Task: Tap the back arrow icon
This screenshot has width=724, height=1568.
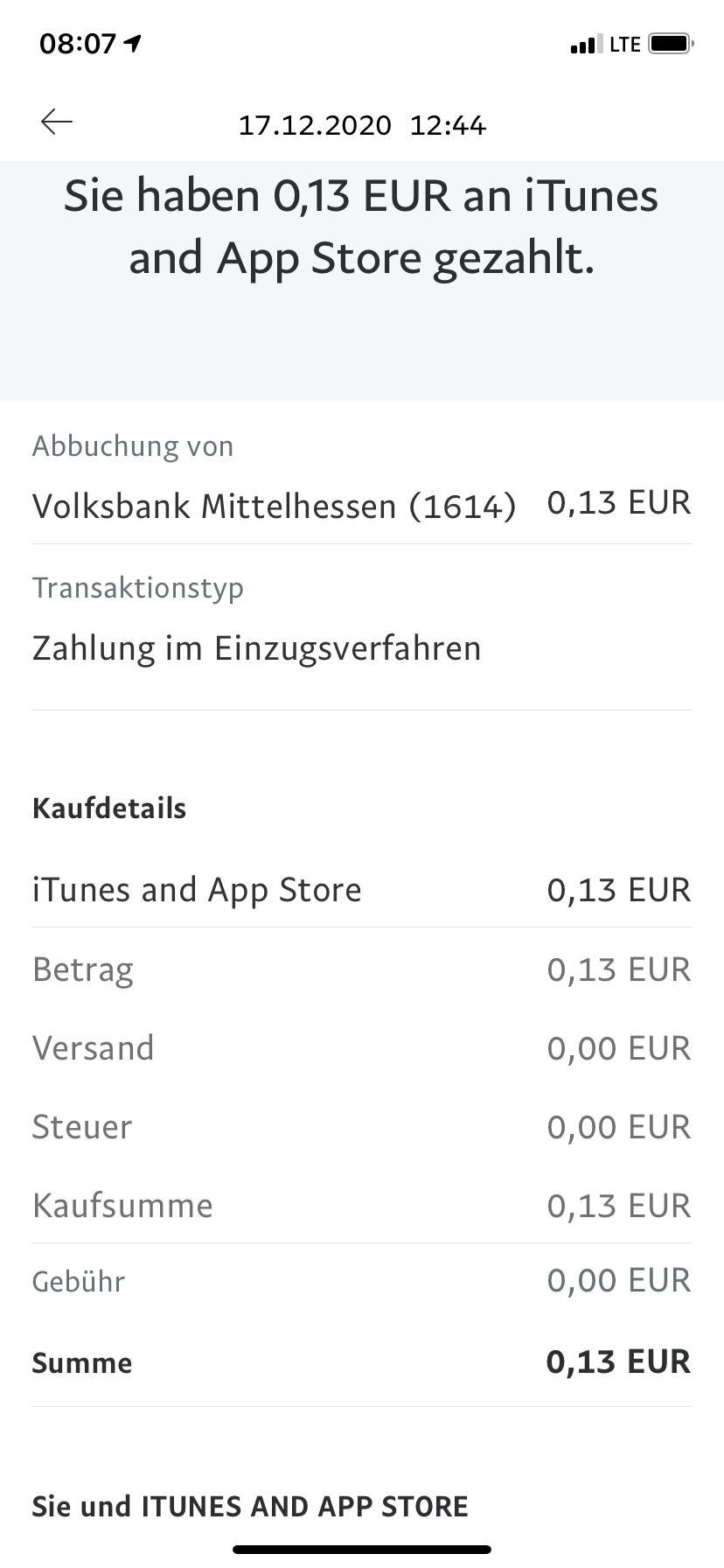Action: coord(57,122)
